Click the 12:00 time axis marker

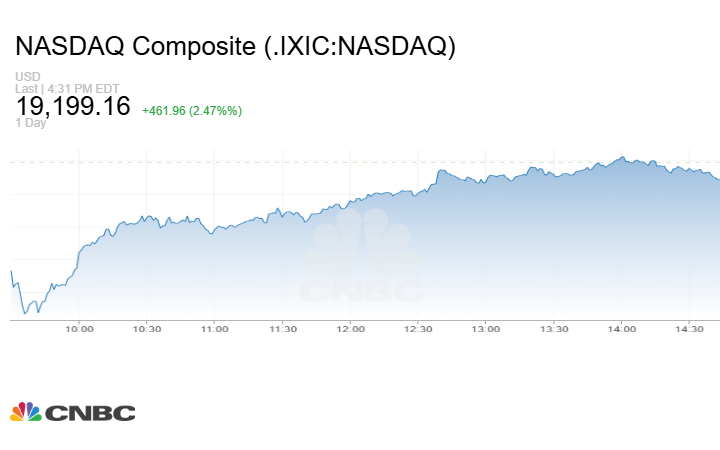click(x=350, y=328)
